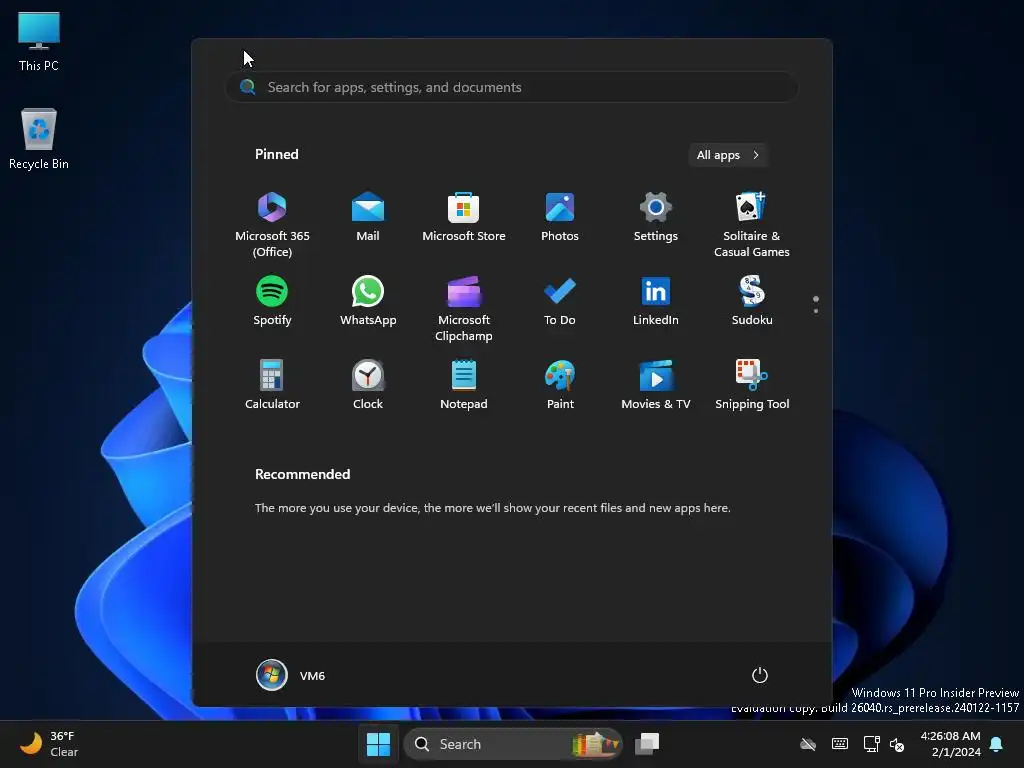Launch Calculator

click(x=272, y=385)
